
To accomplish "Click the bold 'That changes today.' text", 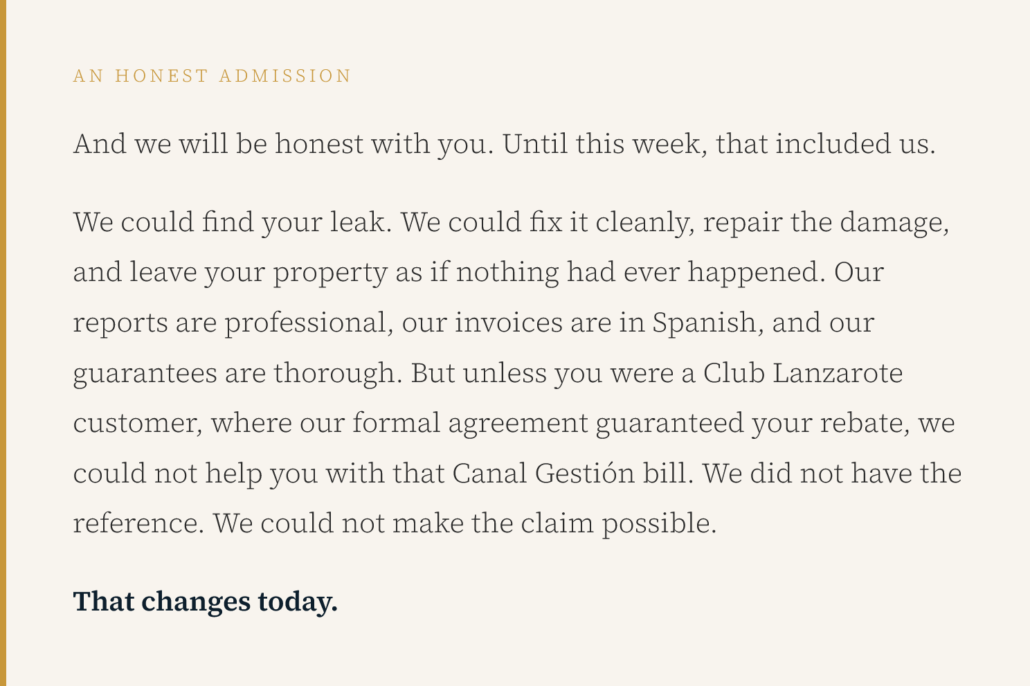I will (x=205, y=602).
